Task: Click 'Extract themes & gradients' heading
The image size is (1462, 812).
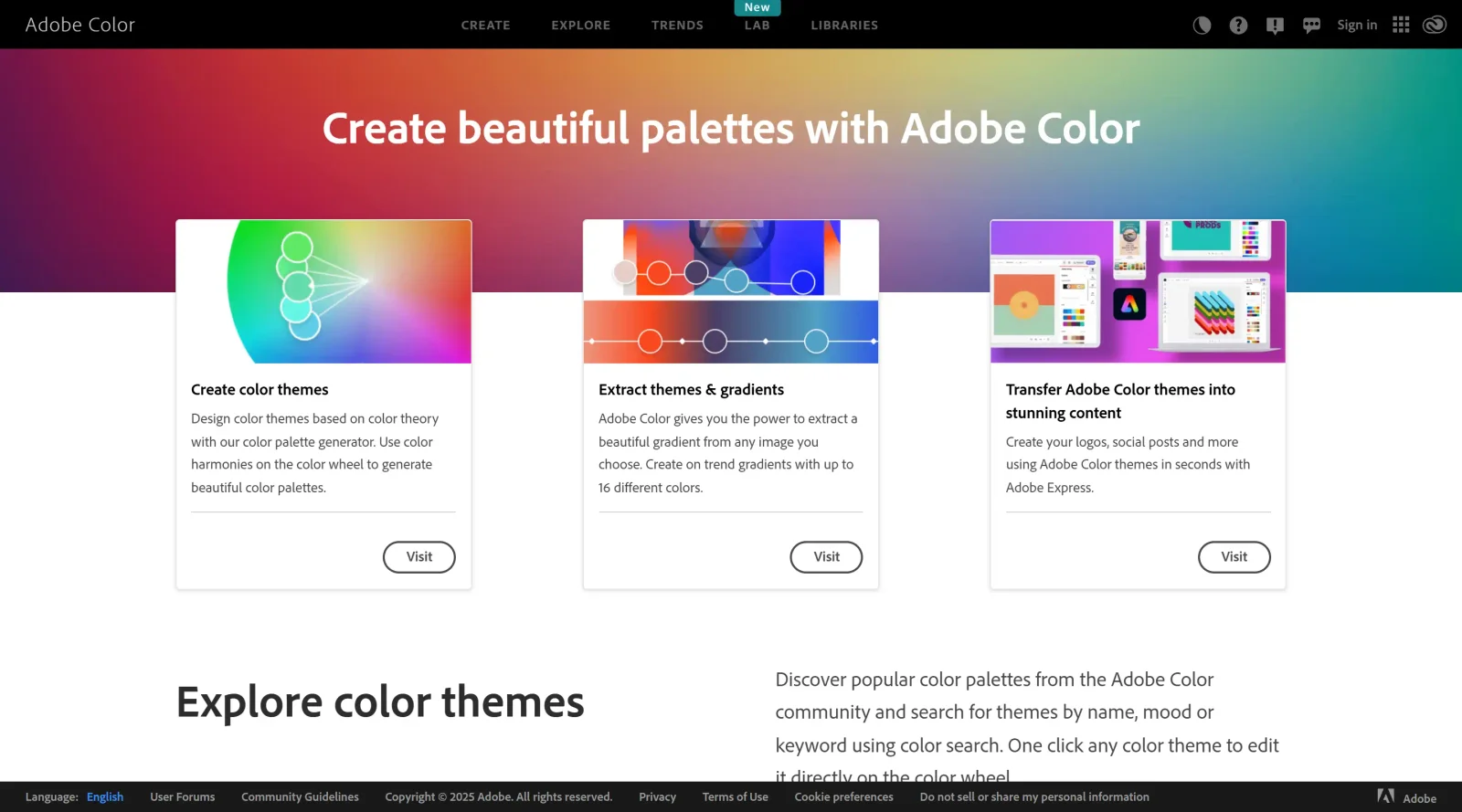Action: [691, 390]
